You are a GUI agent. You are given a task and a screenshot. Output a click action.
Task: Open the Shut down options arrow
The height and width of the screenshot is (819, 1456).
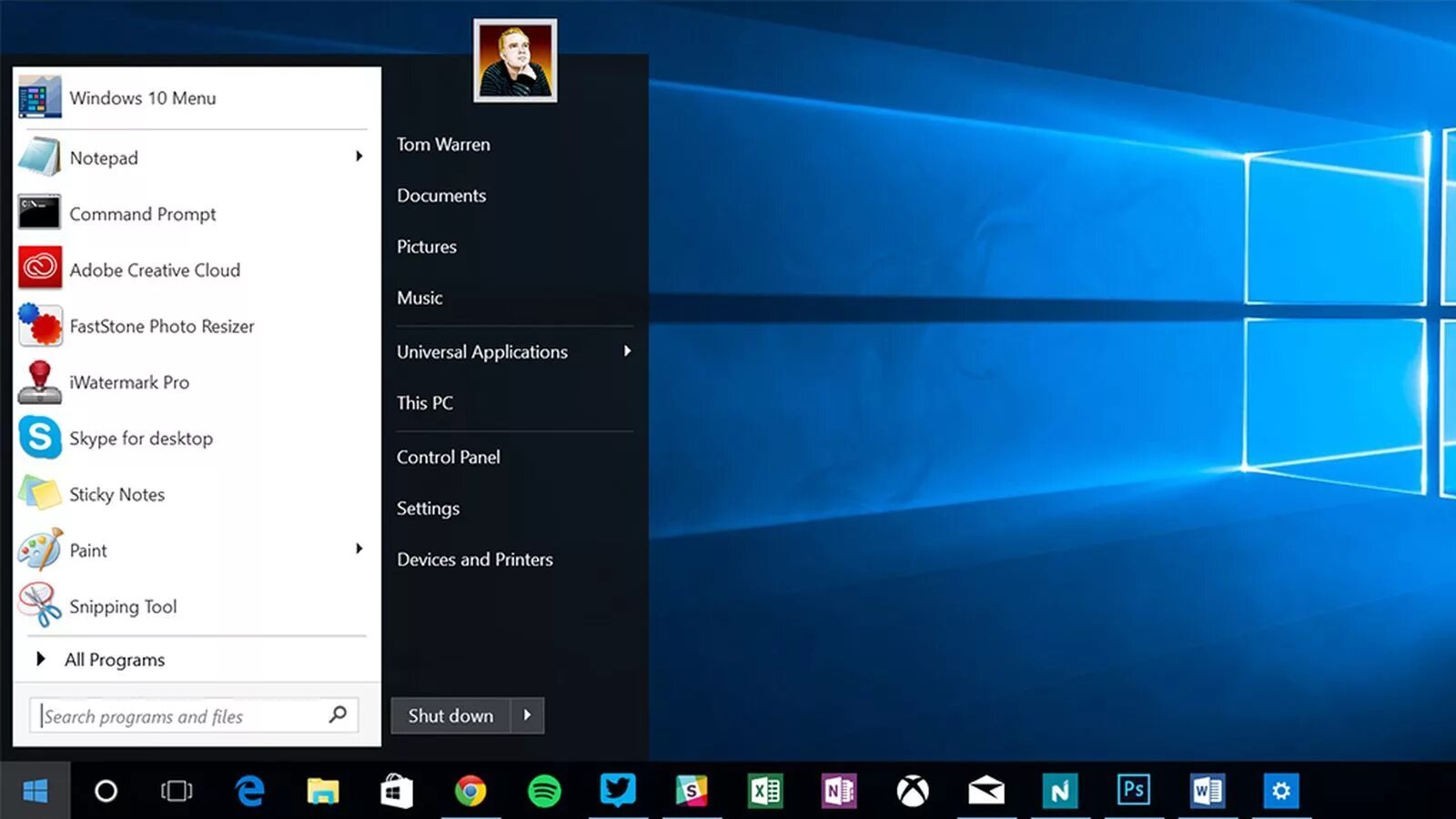[528, 715]
